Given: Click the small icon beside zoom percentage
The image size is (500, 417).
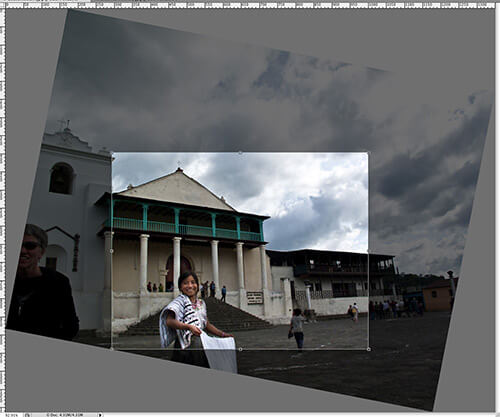Looking at the screenshot, I should pos(27,415).
